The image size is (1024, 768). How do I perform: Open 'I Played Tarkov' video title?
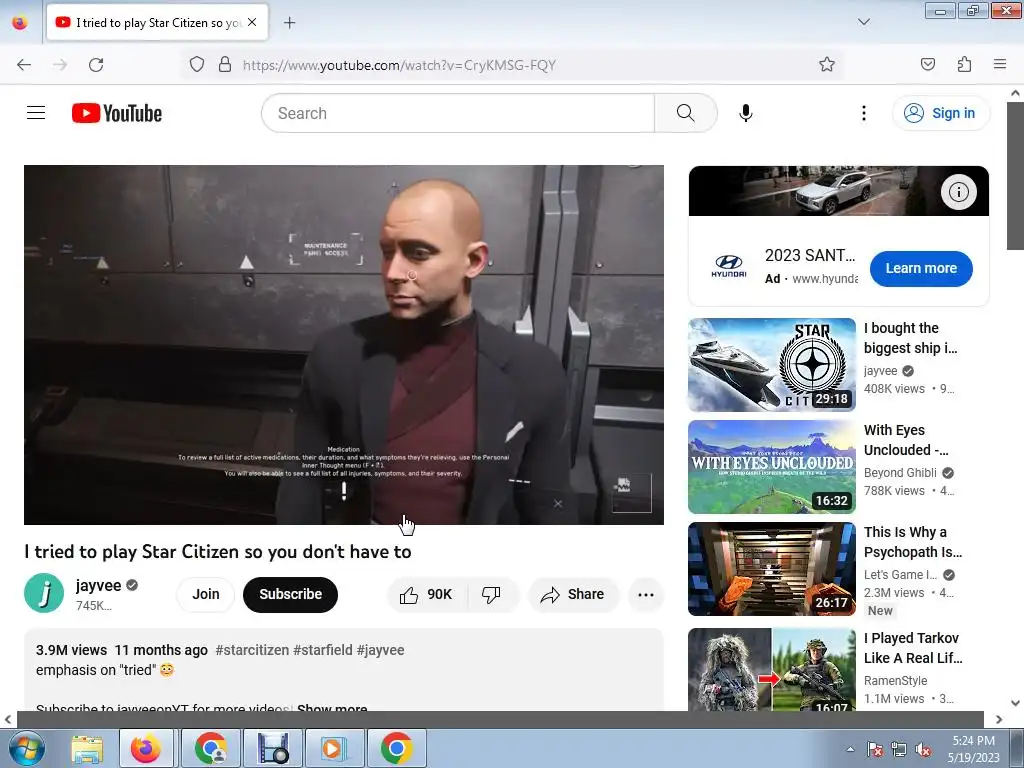click(x=913, y=648)
